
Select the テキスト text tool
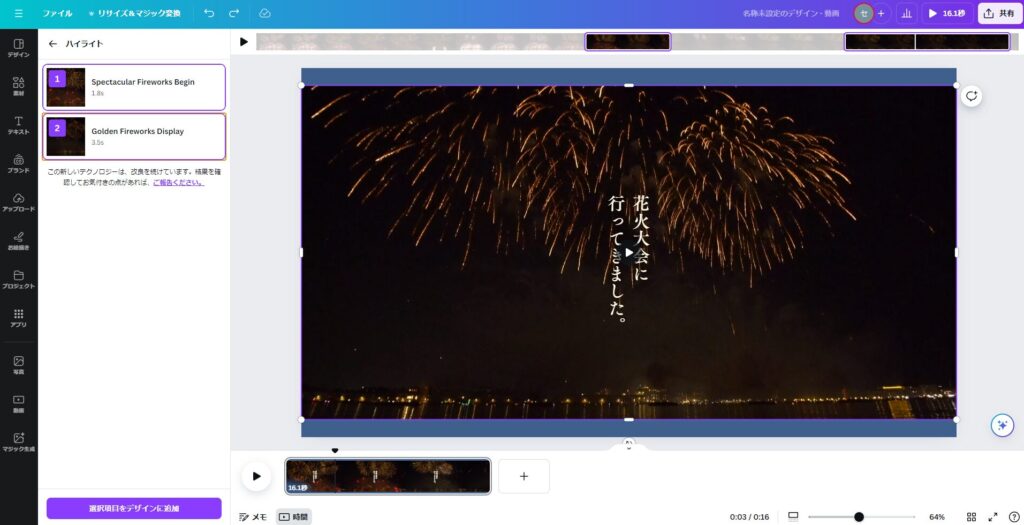[x=18, y=125]
